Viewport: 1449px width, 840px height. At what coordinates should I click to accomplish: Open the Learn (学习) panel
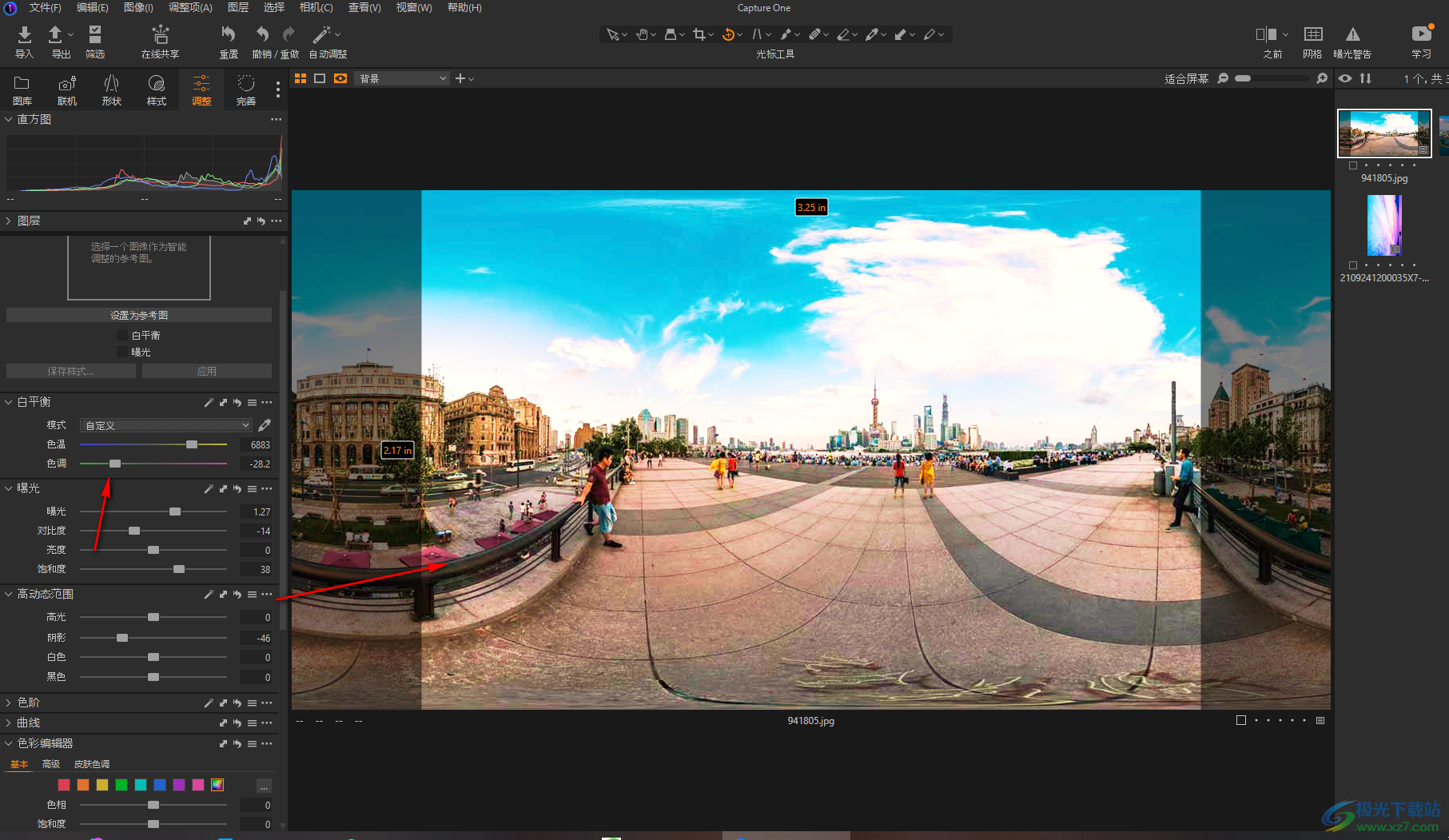(x=1421, y=35)
